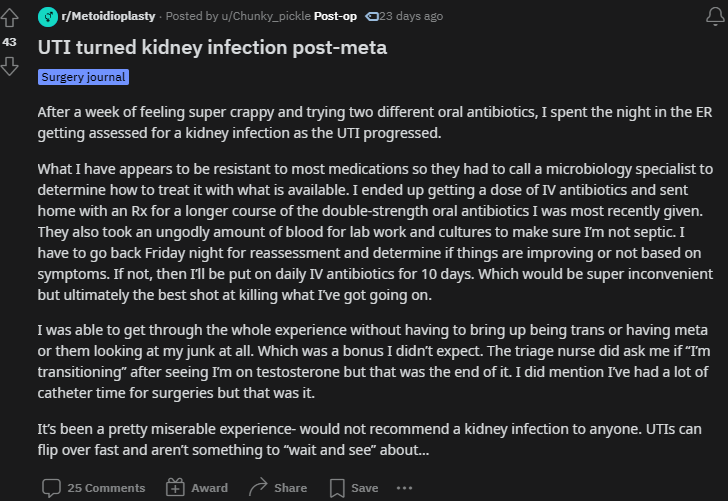Click the Post-op user flair
This screenshot has height=501, width=728.
(335, 16)
